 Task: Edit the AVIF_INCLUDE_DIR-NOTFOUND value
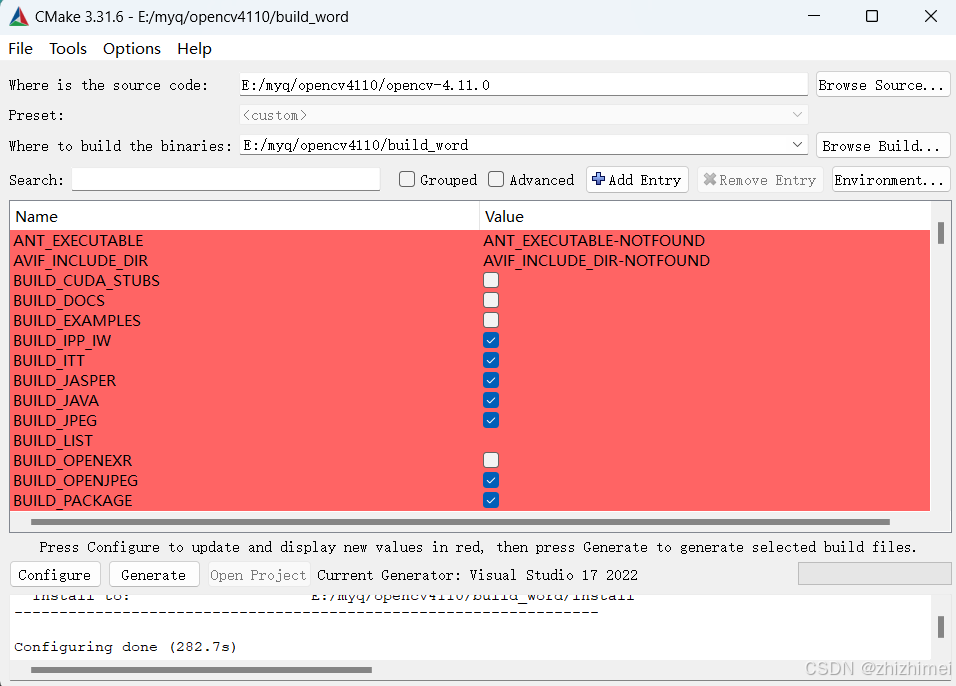pyautogui.click(x=596, y=261)
